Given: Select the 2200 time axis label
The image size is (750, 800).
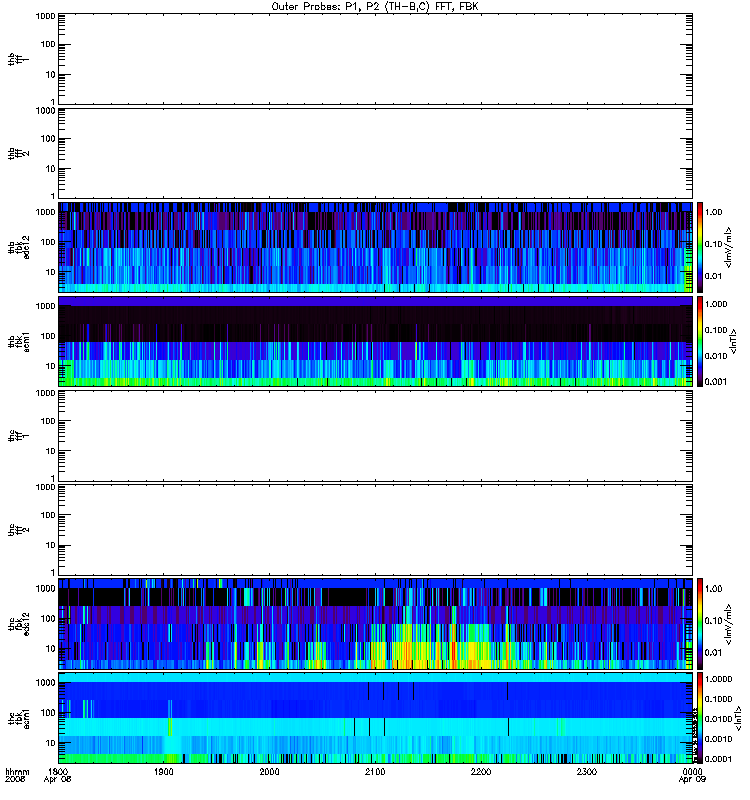Looking at the screenshot, I should click(481, 771).
